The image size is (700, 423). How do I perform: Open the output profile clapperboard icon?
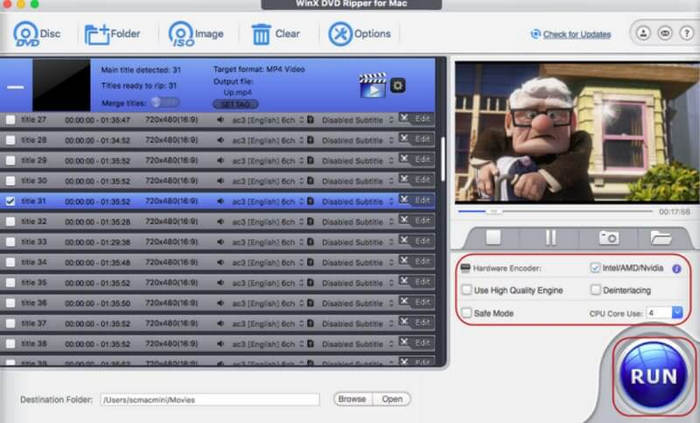(x=373, y=85)
